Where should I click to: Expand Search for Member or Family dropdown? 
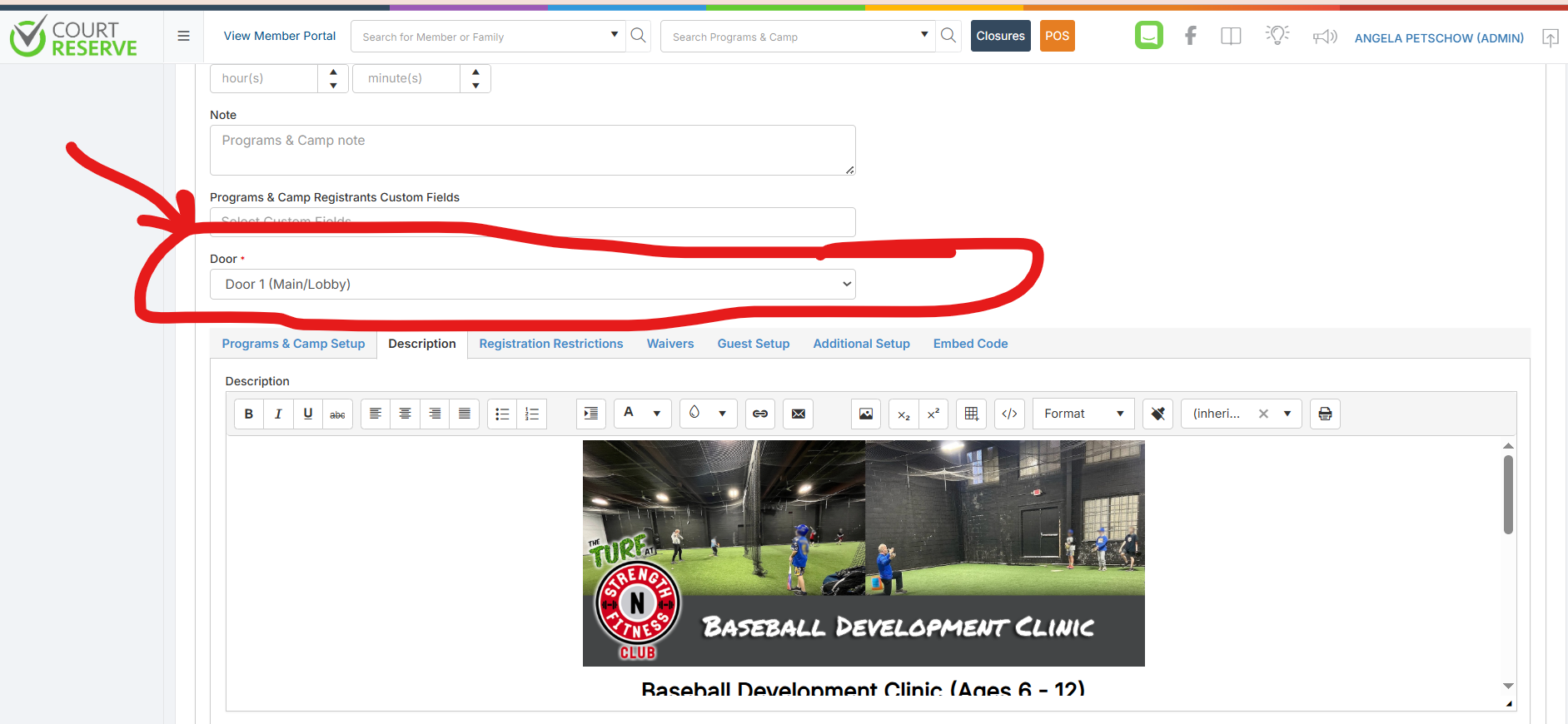(x=615, y=35)
